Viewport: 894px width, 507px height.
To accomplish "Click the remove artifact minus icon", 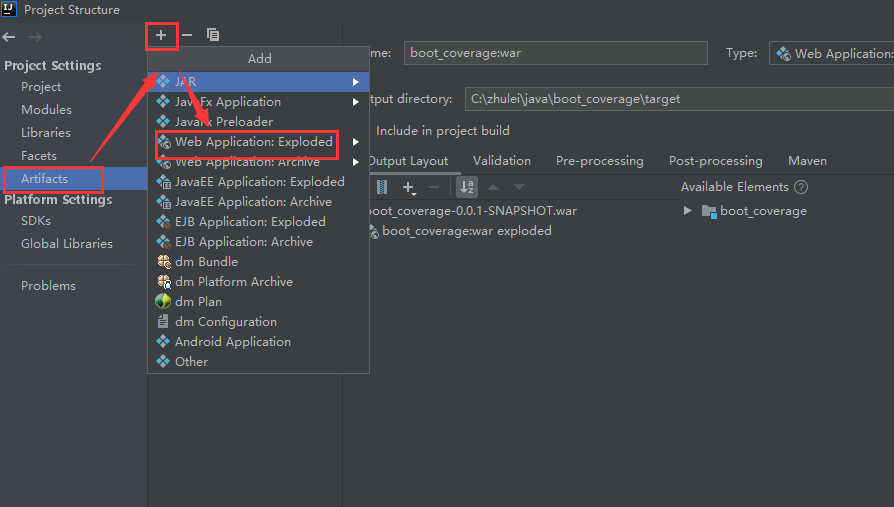I will tap(186, 35).
